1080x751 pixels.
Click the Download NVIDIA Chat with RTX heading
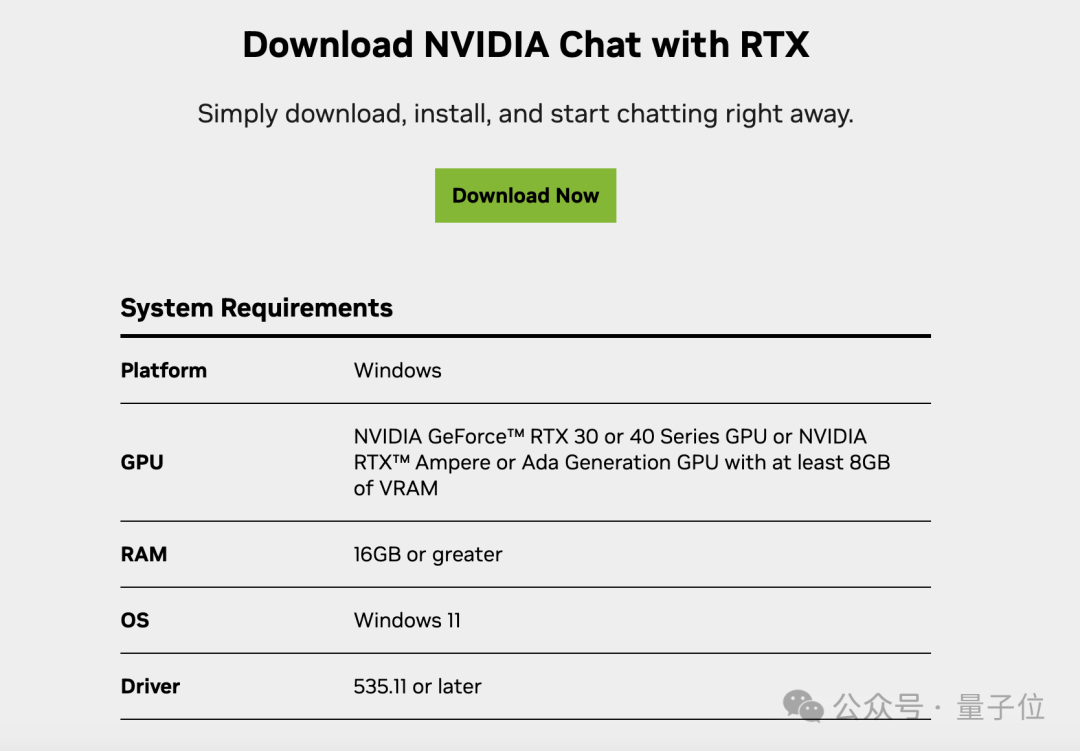[x=526, y=45]
